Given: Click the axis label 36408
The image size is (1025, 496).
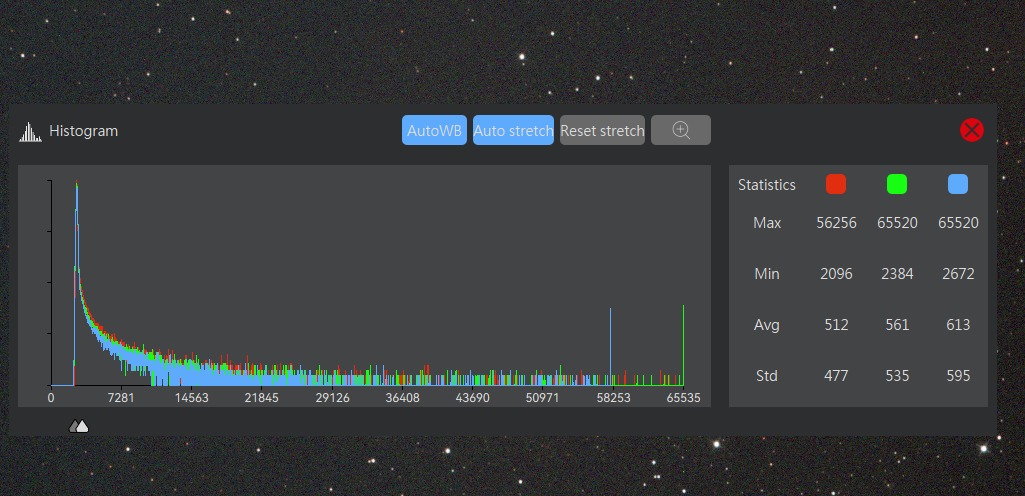Looking at the screenshot, I should point(403,397).
